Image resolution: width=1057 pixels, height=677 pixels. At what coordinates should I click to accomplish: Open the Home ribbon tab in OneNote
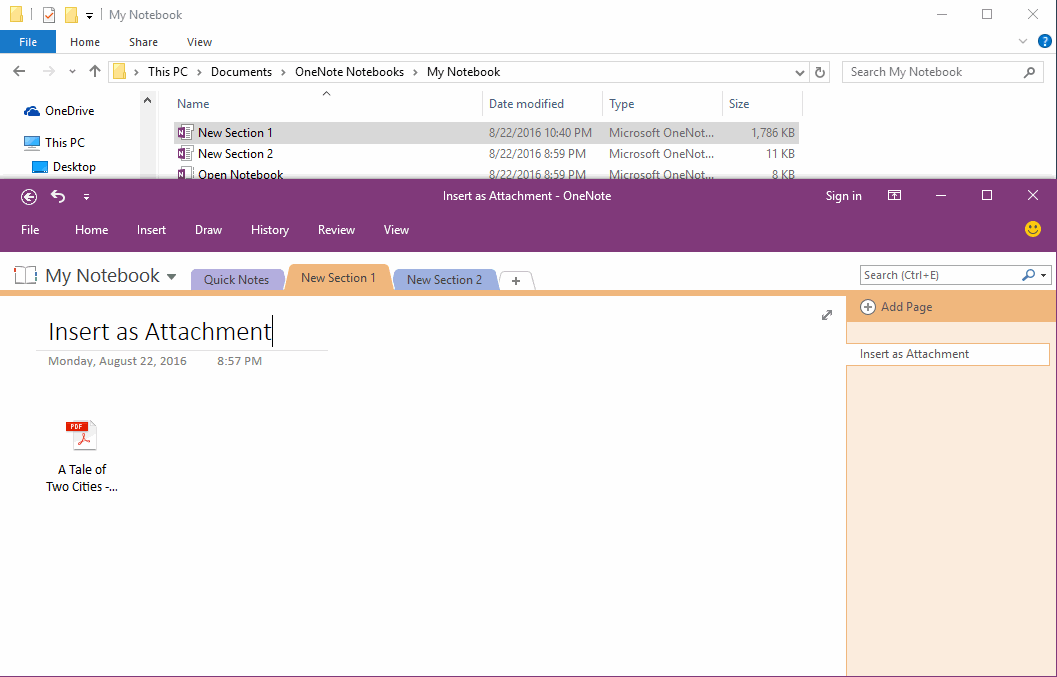92,230
